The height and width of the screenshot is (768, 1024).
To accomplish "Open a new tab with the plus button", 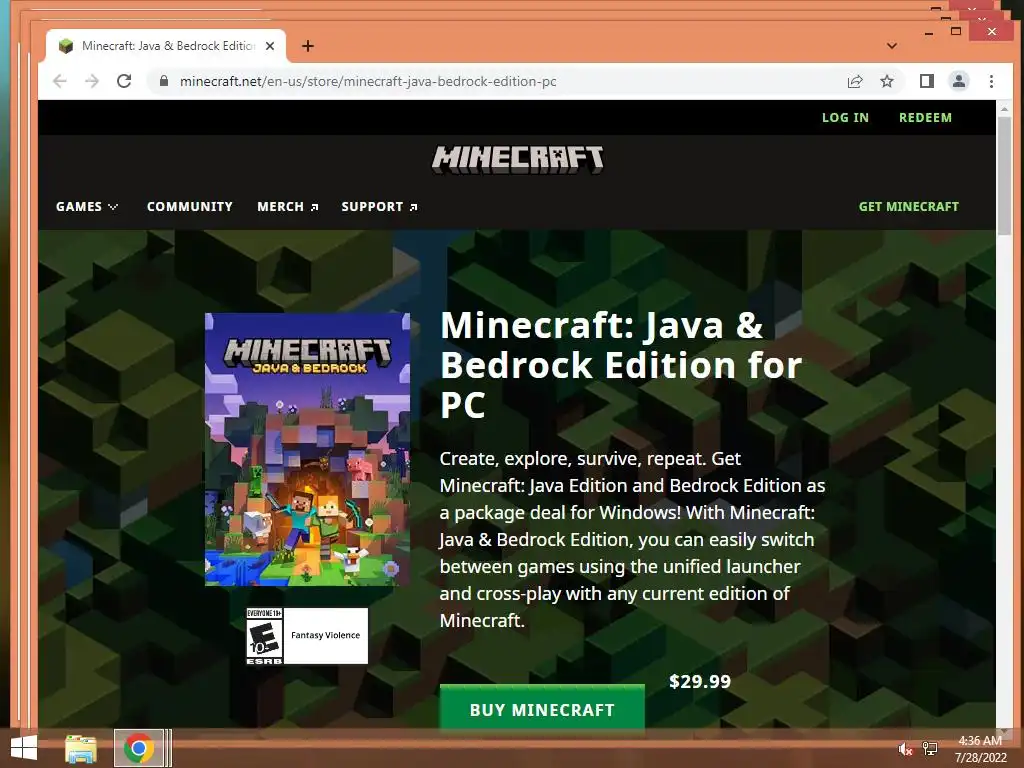I will click(308, 46).
